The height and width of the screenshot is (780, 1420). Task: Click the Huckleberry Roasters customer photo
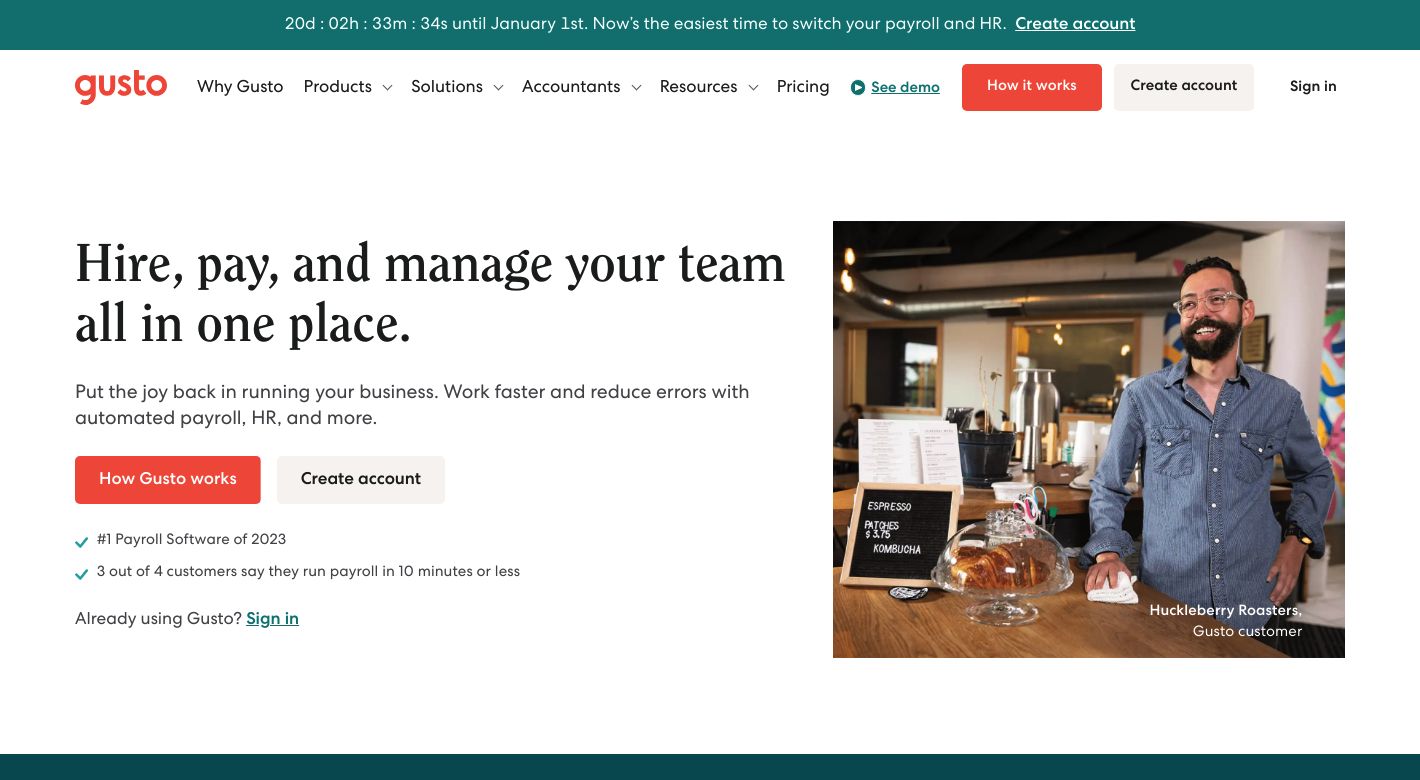tap(1089, 439)
